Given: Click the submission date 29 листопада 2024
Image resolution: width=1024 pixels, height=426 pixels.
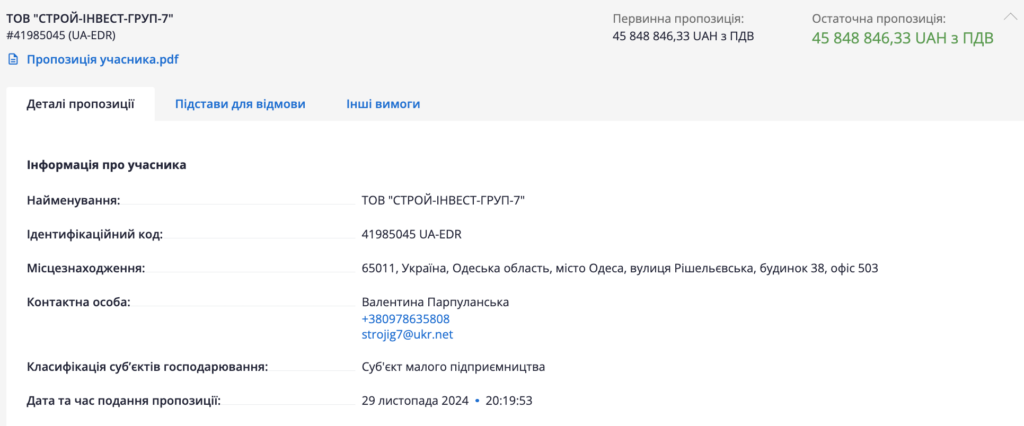Looking at the screenshot, I should (x=414, y=401).
